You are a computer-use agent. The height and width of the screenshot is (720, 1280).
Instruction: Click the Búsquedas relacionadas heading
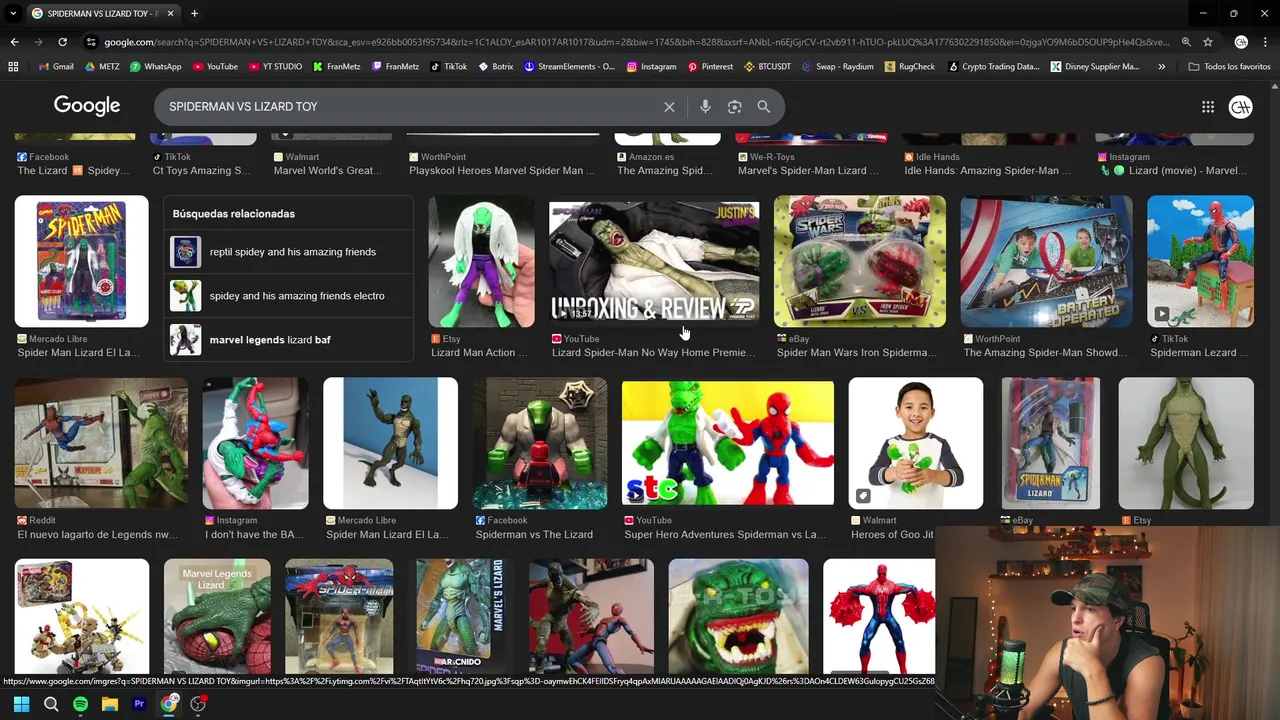(x=233, y=214)
